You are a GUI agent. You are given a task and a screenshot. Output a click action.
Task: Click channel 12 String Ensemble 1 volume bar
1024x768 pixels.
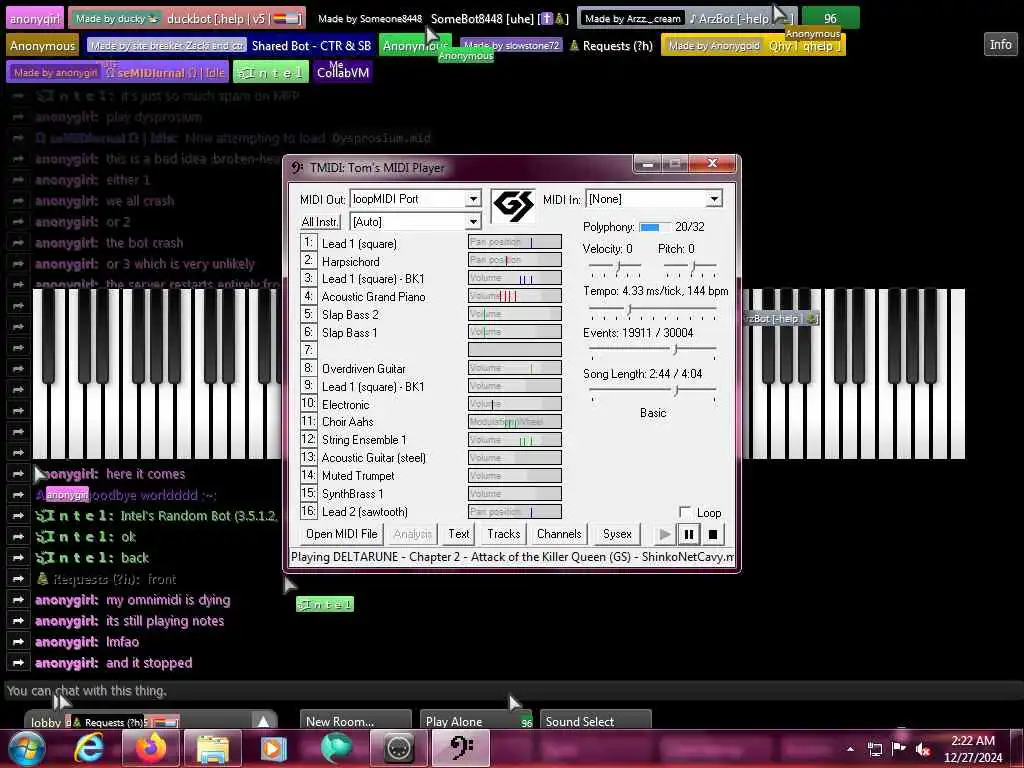(x=515, y=440)
